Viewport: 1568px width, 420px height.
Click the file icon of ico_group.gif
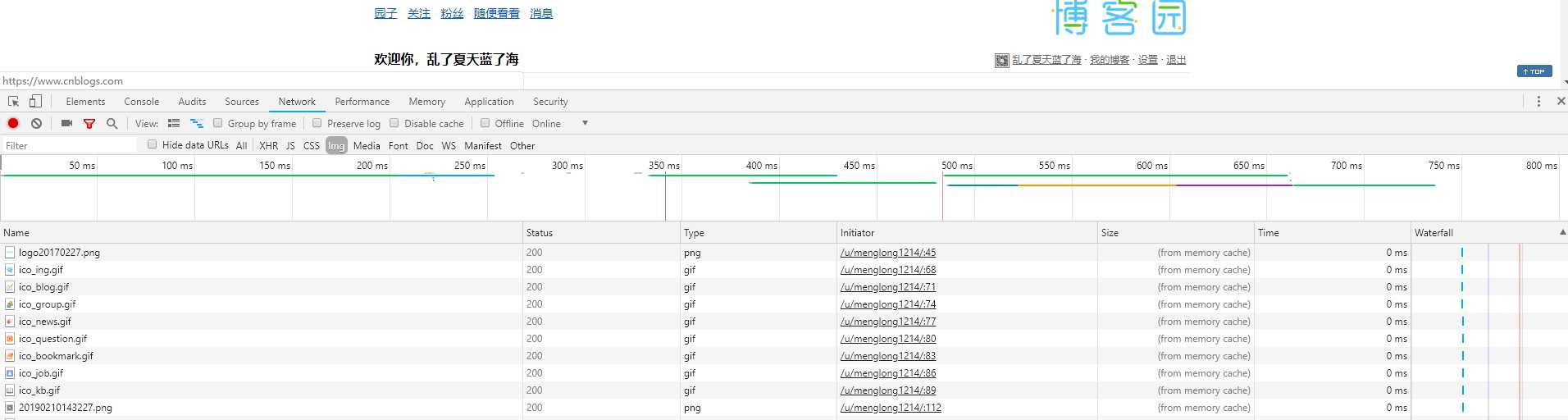[10, 304]
